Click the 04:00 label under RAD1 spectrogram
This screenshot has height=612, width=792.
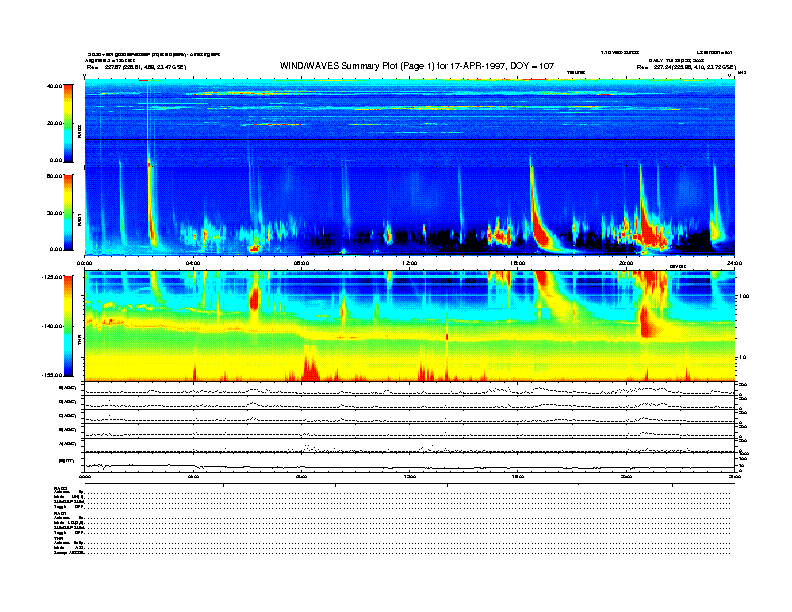tap(193, 263)
